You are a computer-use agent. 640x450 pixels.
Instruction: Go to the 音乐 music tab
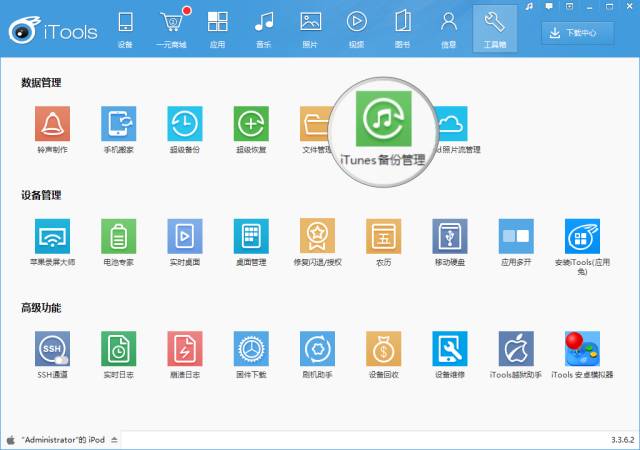[264, 29]
